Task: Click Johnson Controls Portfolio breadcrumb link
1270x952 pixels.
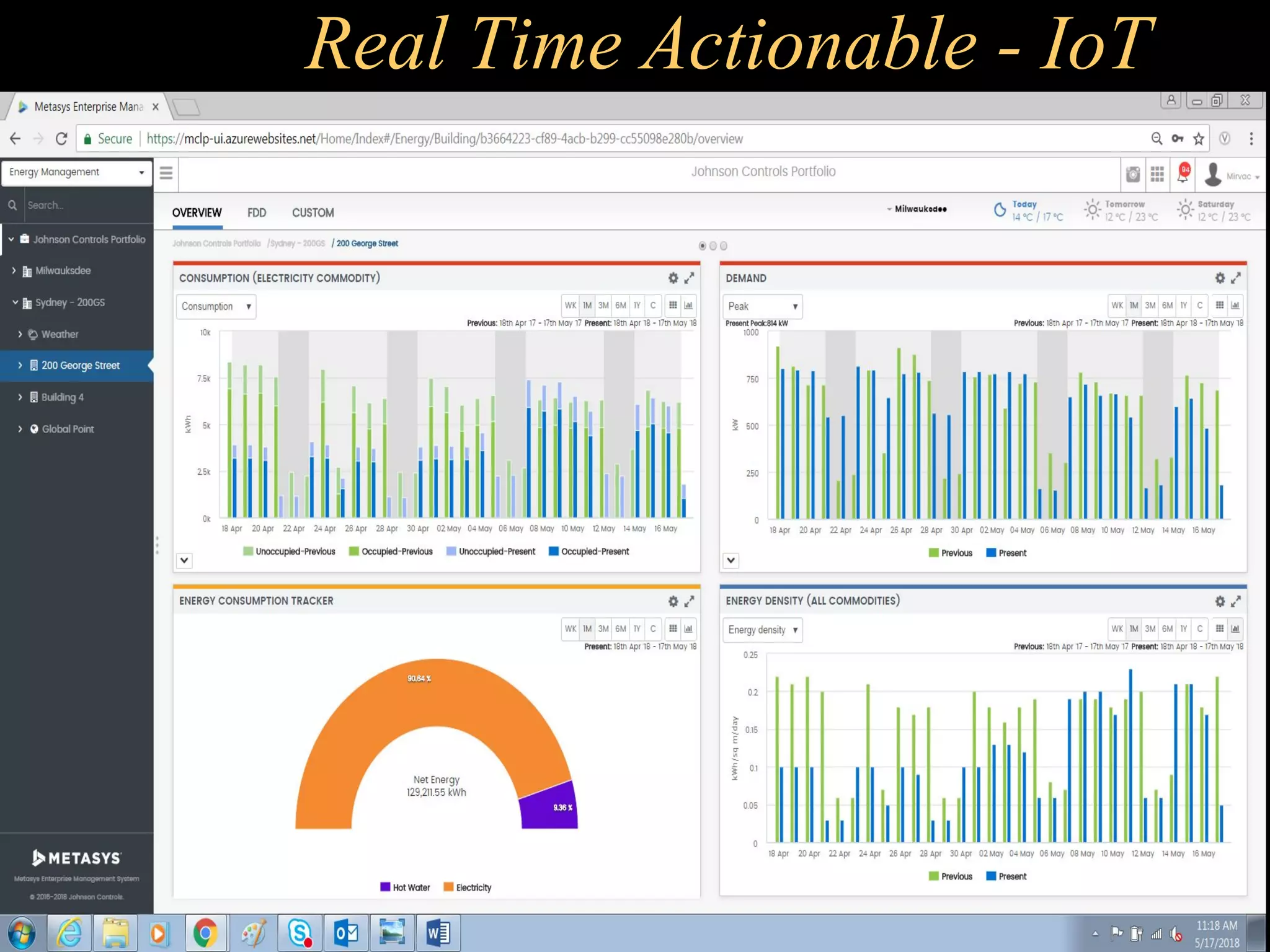Action: [x=216, y=244]
